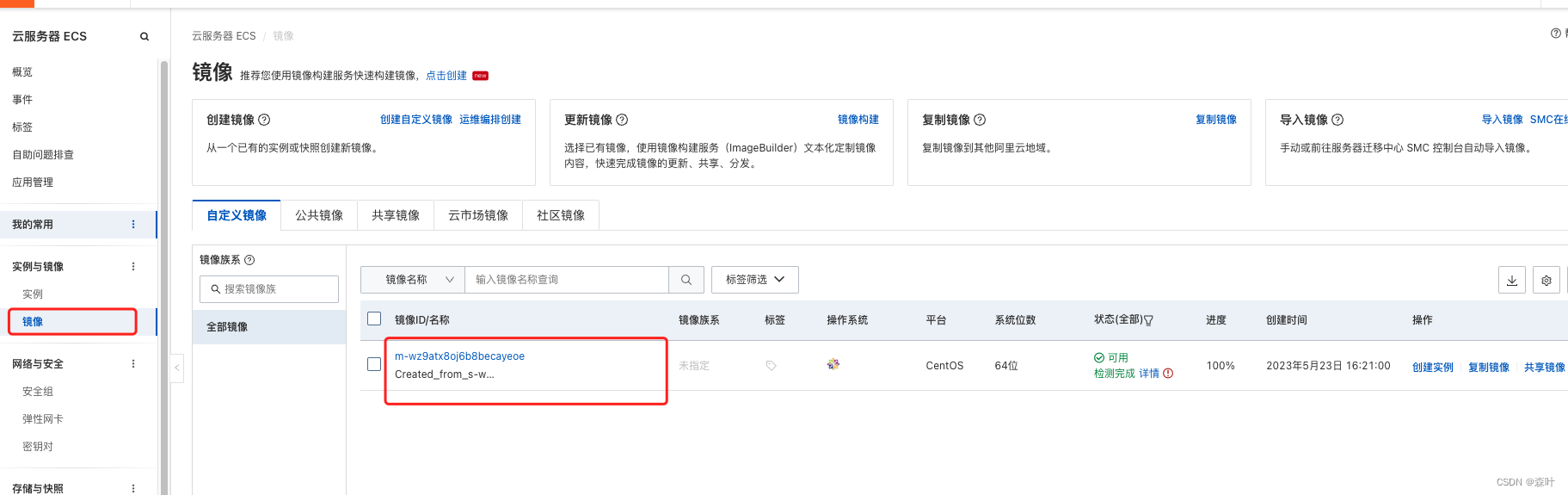
Task: Select 镜像 in the sidebar
Action: tap(33, 322)
